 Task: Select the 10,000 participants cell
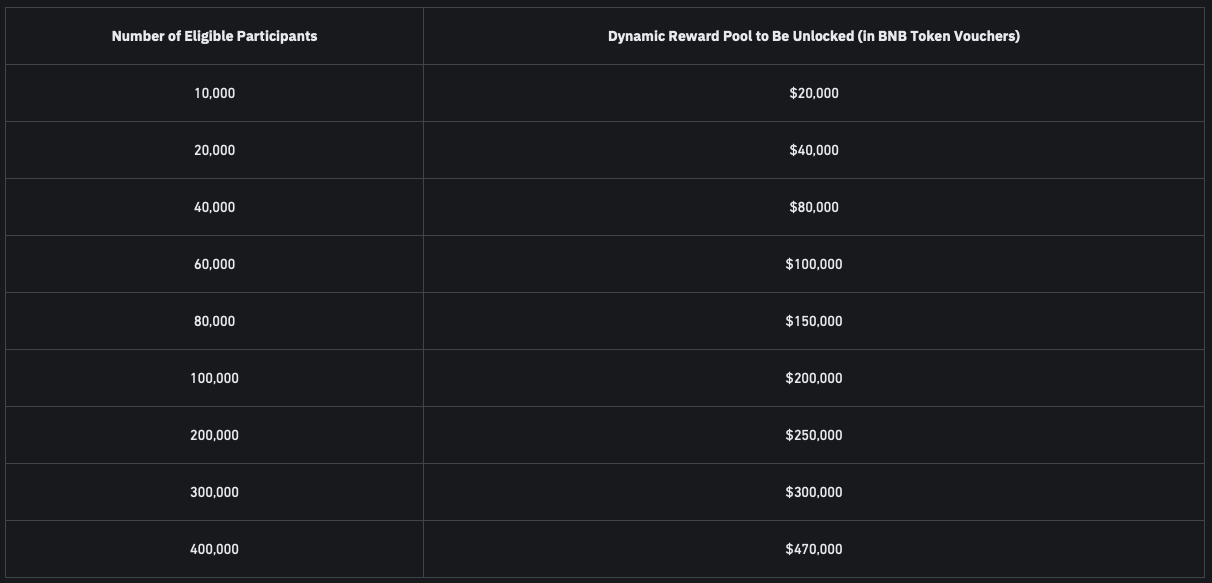tap(214, 93)
